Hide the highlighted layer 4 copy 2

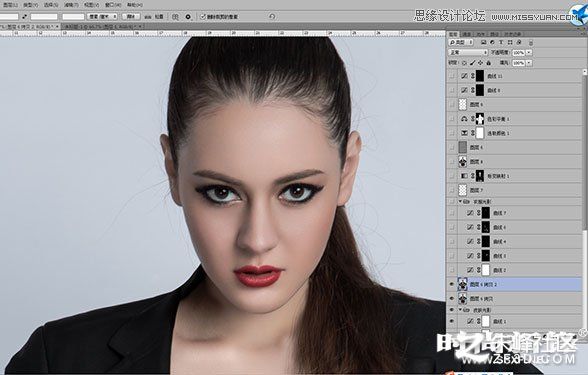452,285
